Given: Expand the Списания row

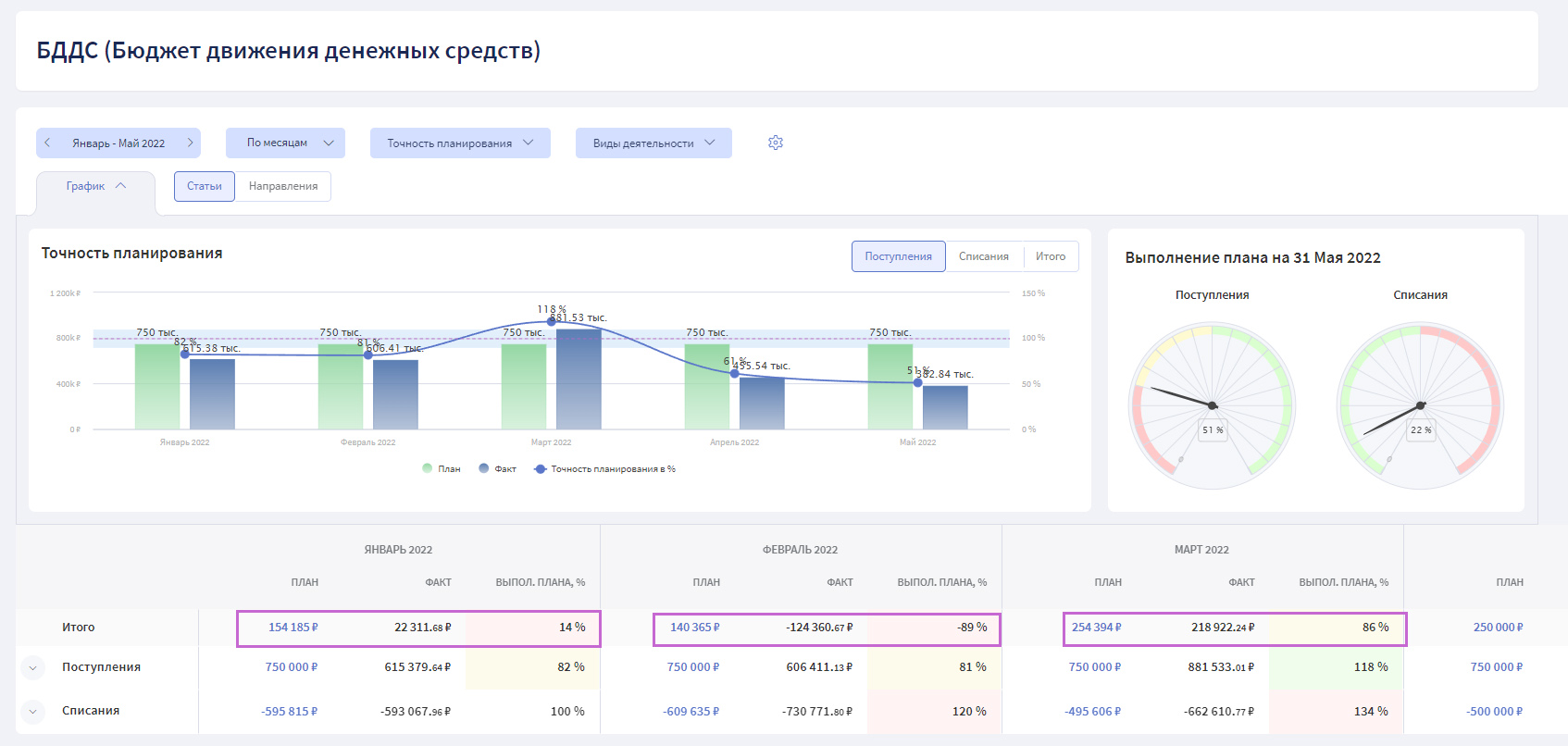Looking at the screenshot, I should pyautogui.click(x=32, y=712).
